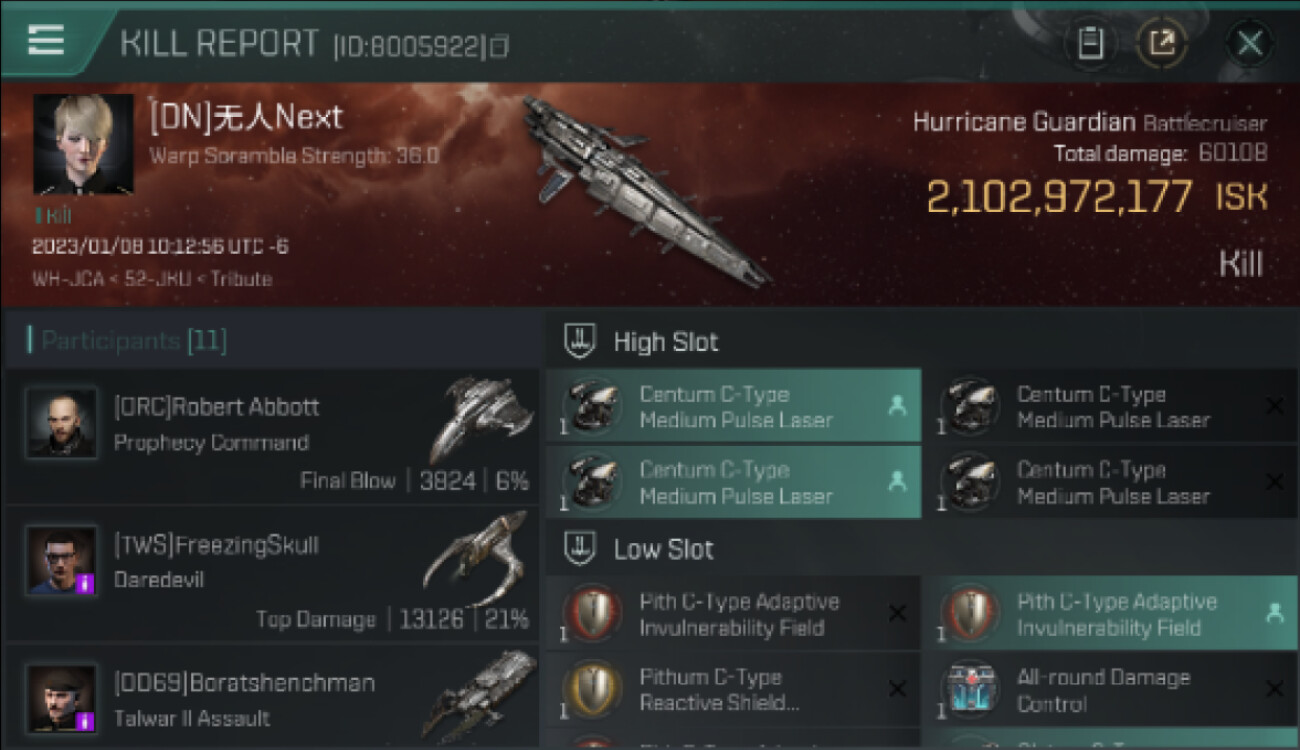Select the Prophecy Command ship icon

[480, 419]
